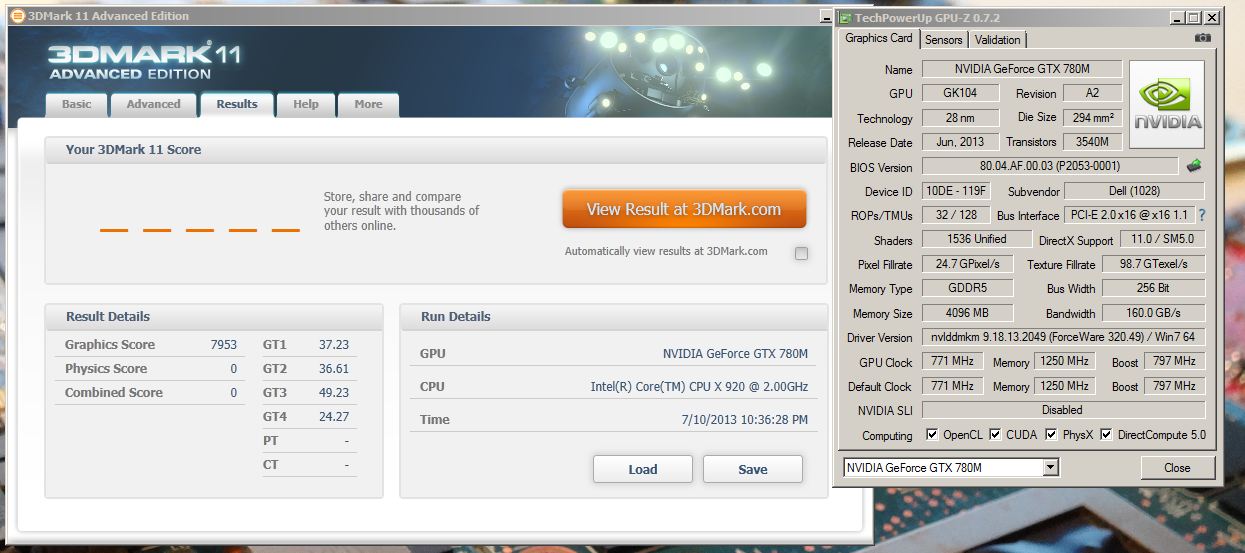This screenshot has width=1245, height=553.
Task: Click the CPU Intel Core X 920 text
Action: (x=699, y=386)
